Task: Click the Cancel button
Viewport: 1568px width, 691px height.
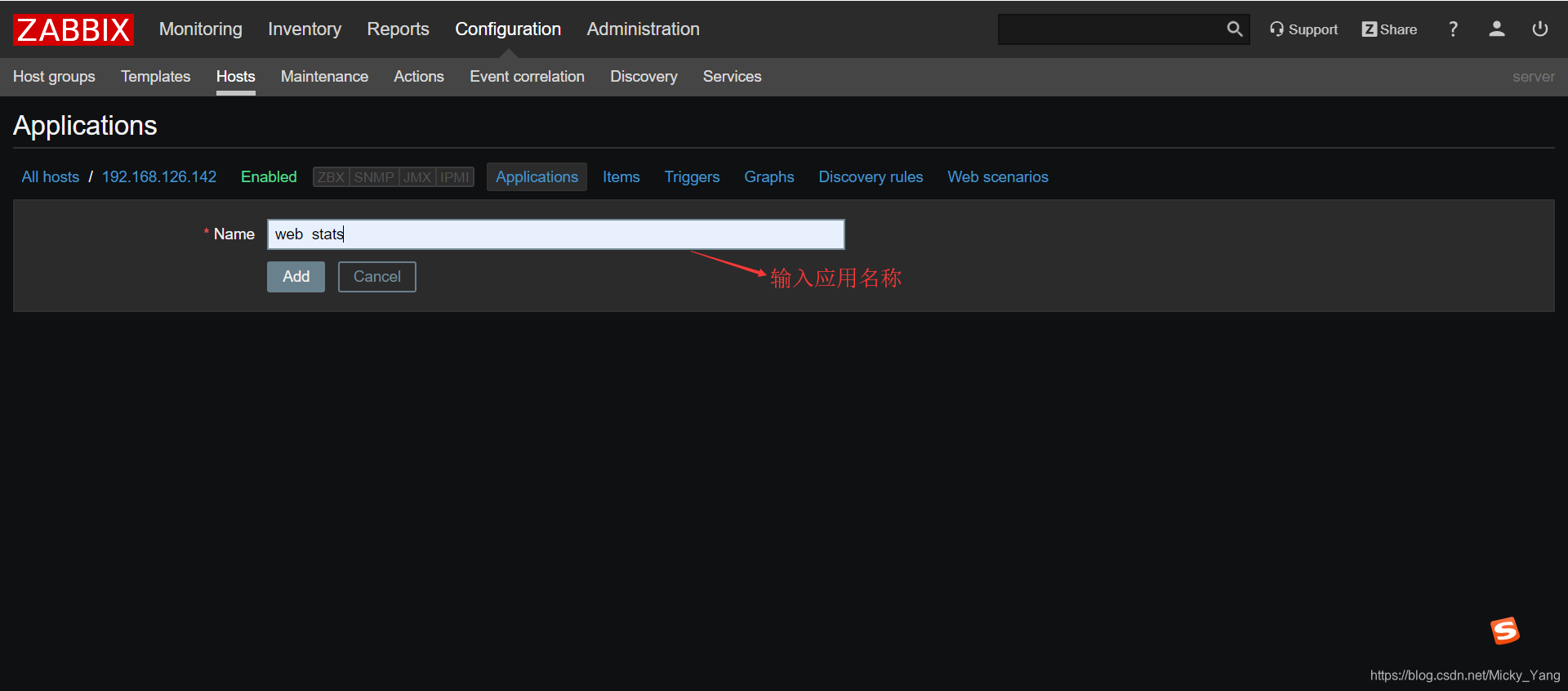Action: [x=376, y=277]
